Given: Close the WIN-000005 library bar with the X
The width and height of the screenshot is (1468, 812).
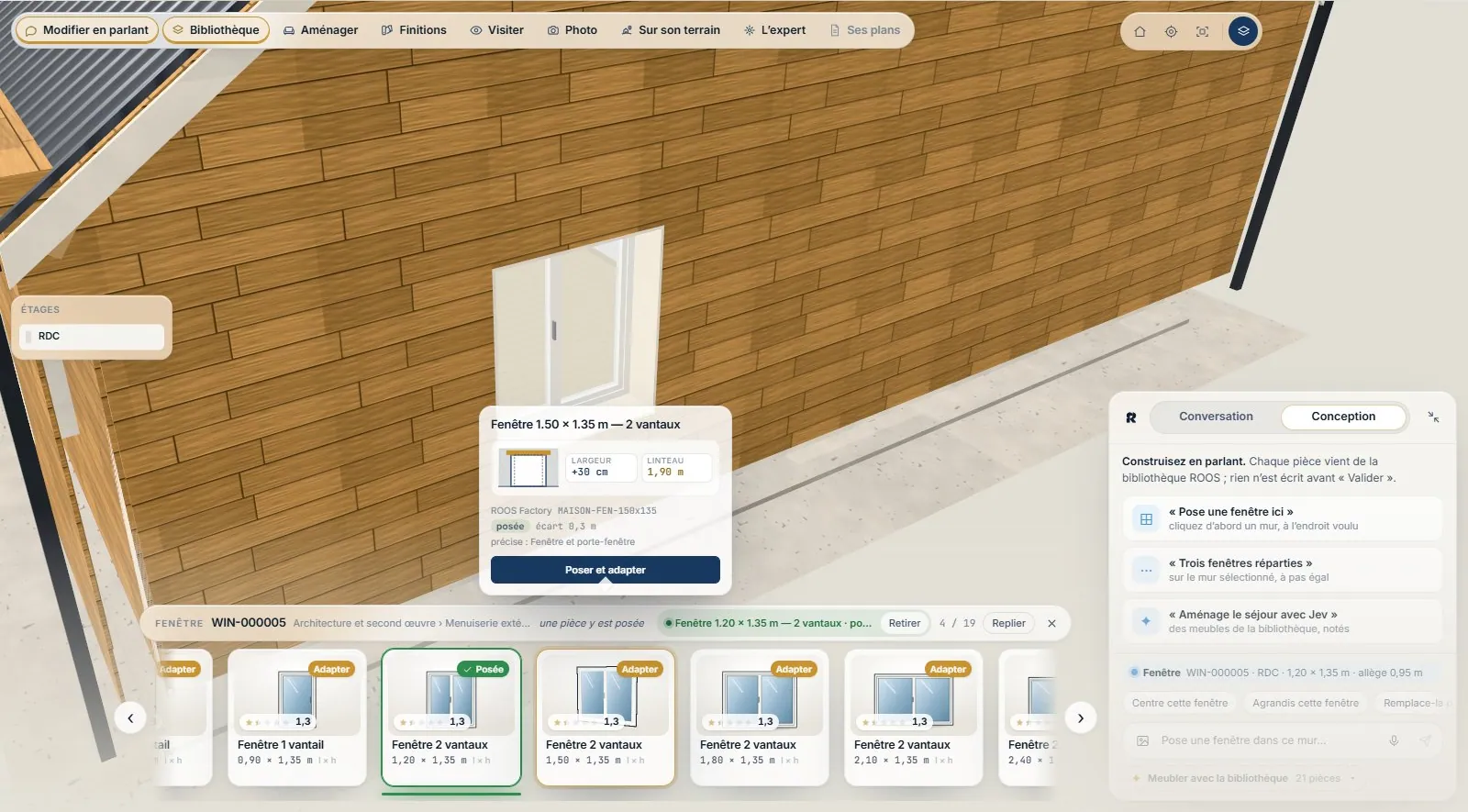Looking at the screenshot, I should (1051, 623).
